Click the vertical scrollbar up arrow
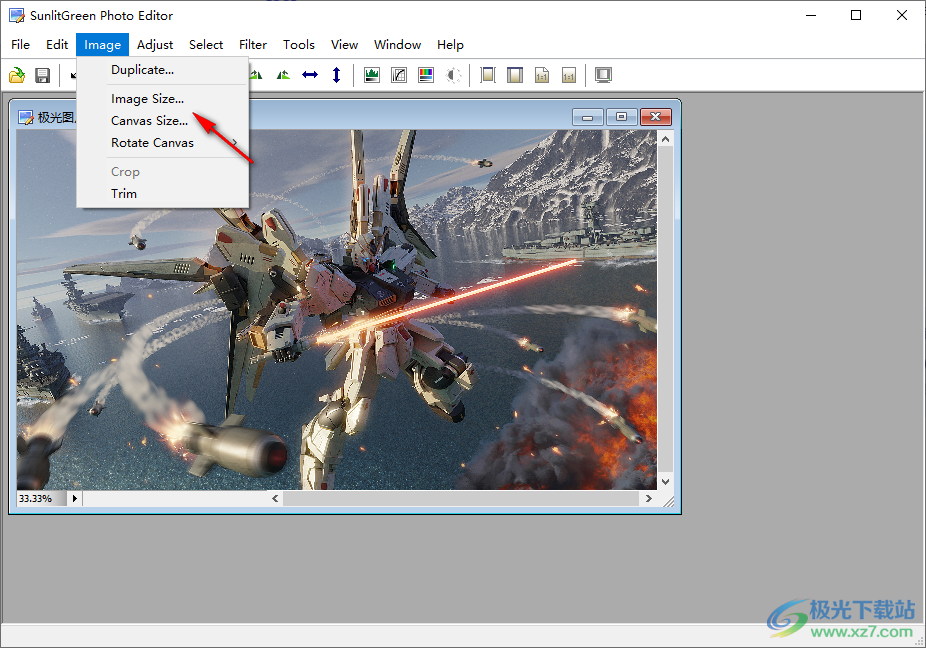Screen dimensions: 926x648 coord(666,139)
